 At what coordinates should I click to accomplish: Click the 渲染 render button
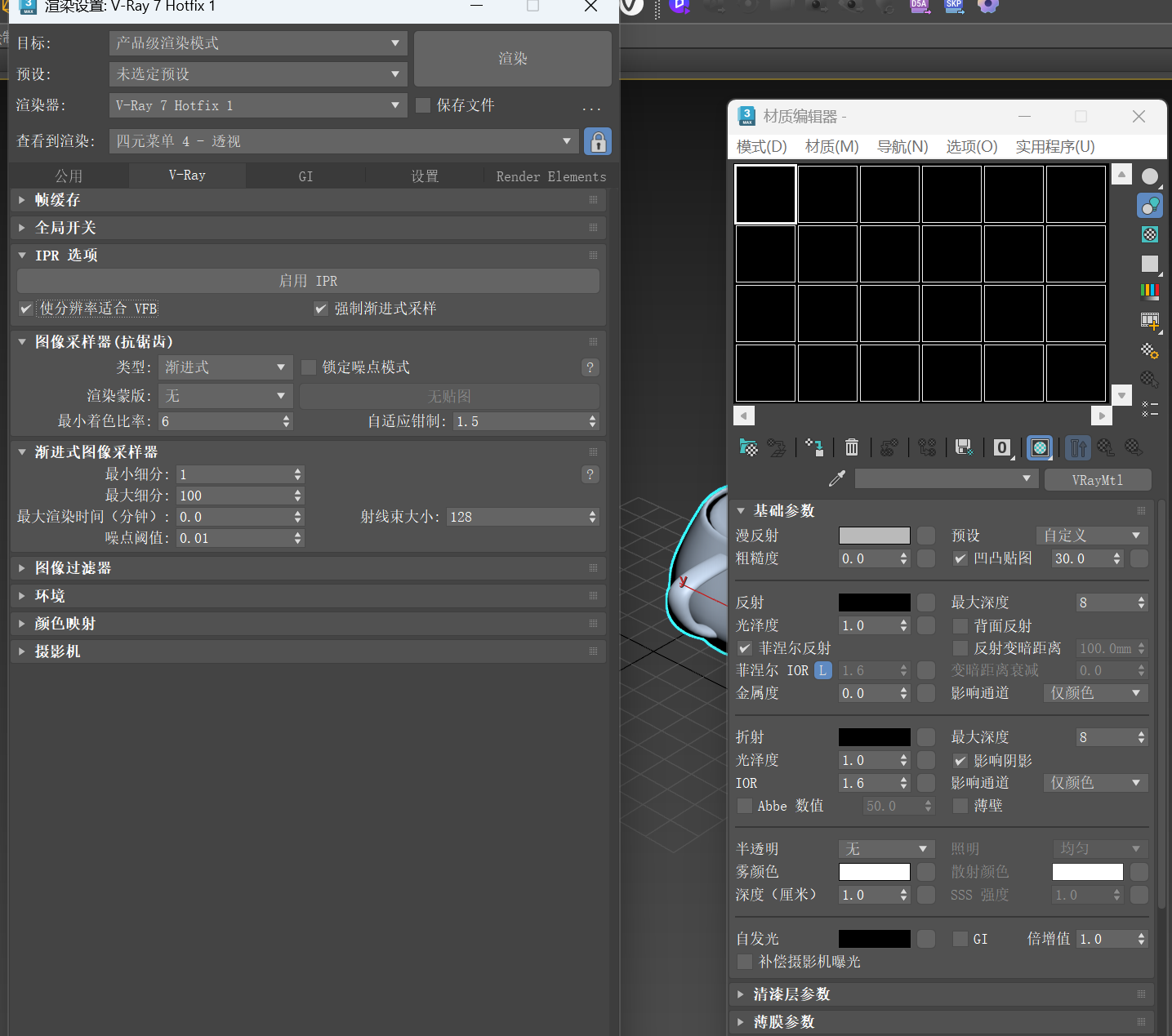513,59
